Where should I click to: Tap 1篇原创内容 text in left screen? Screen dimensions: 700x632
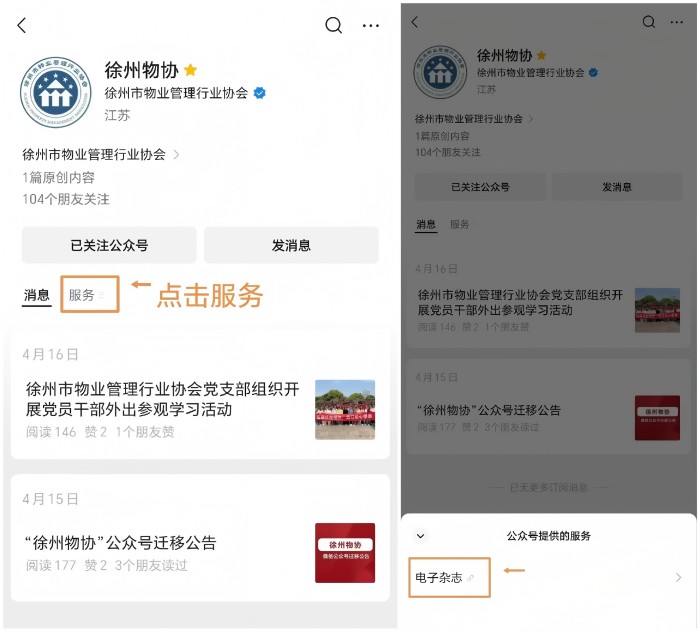[58, 178]
